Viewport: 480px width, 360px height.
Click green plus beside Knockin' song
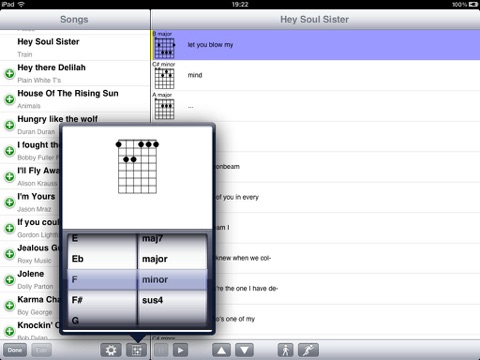tap(10, 331)
